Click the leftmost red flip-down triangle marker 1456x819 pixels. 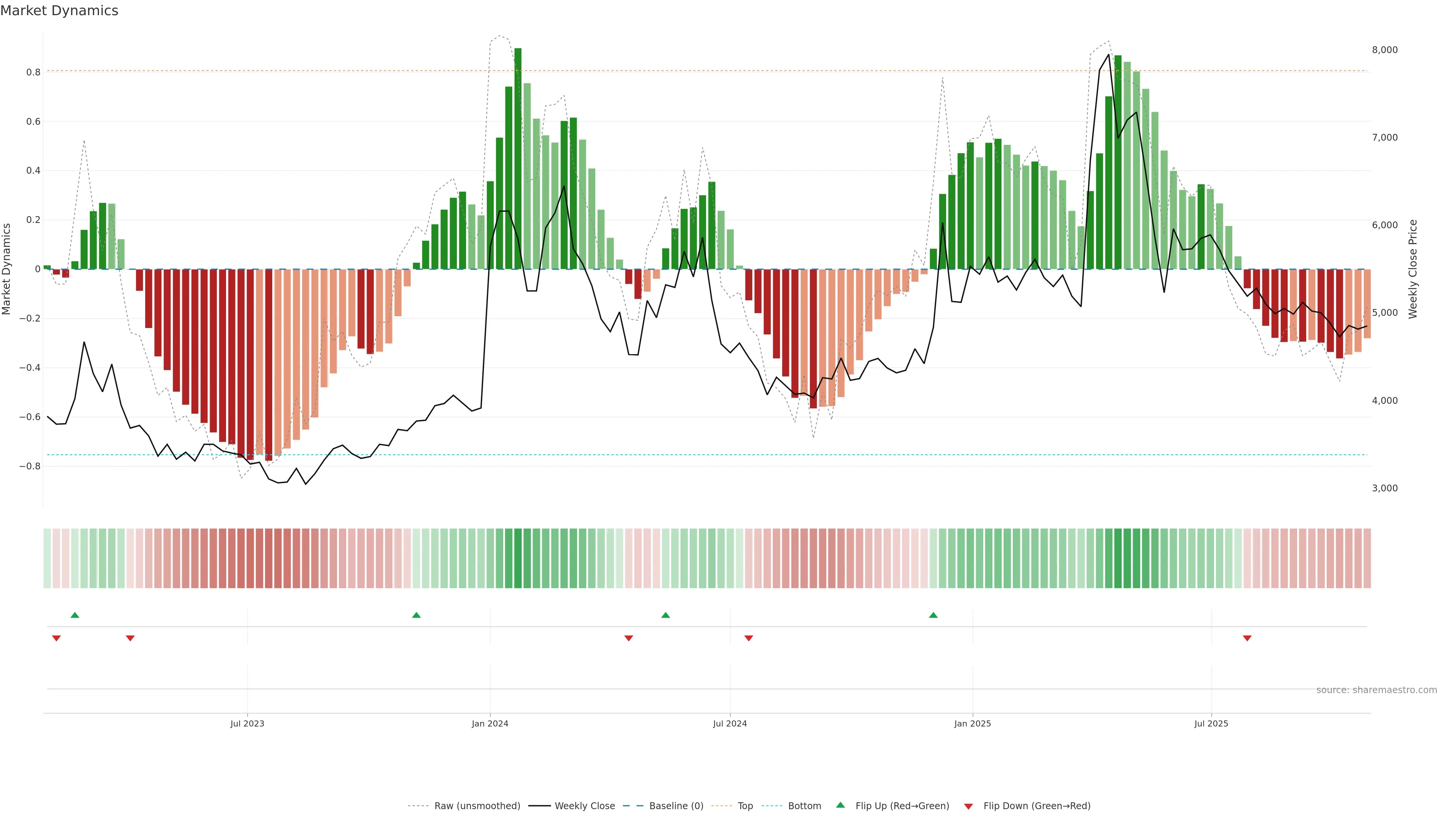coord(56,638)
